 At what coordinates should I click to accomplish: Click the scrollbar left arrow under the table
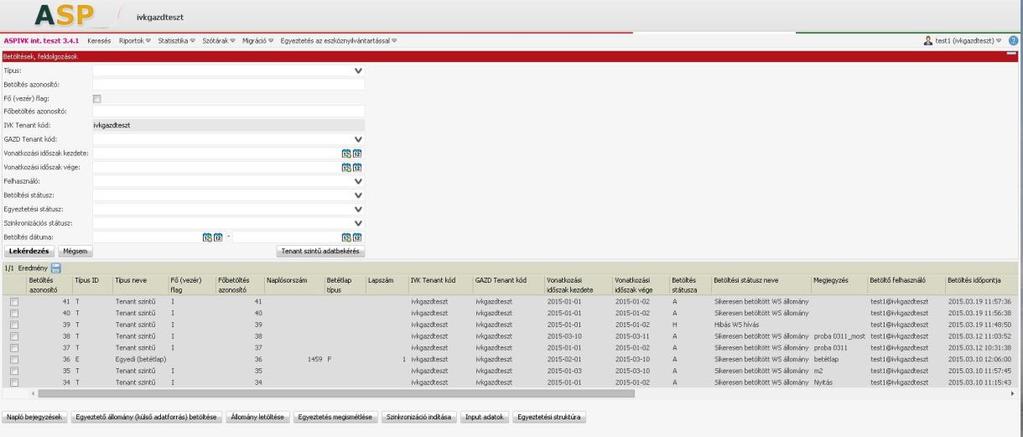point(33,393)
